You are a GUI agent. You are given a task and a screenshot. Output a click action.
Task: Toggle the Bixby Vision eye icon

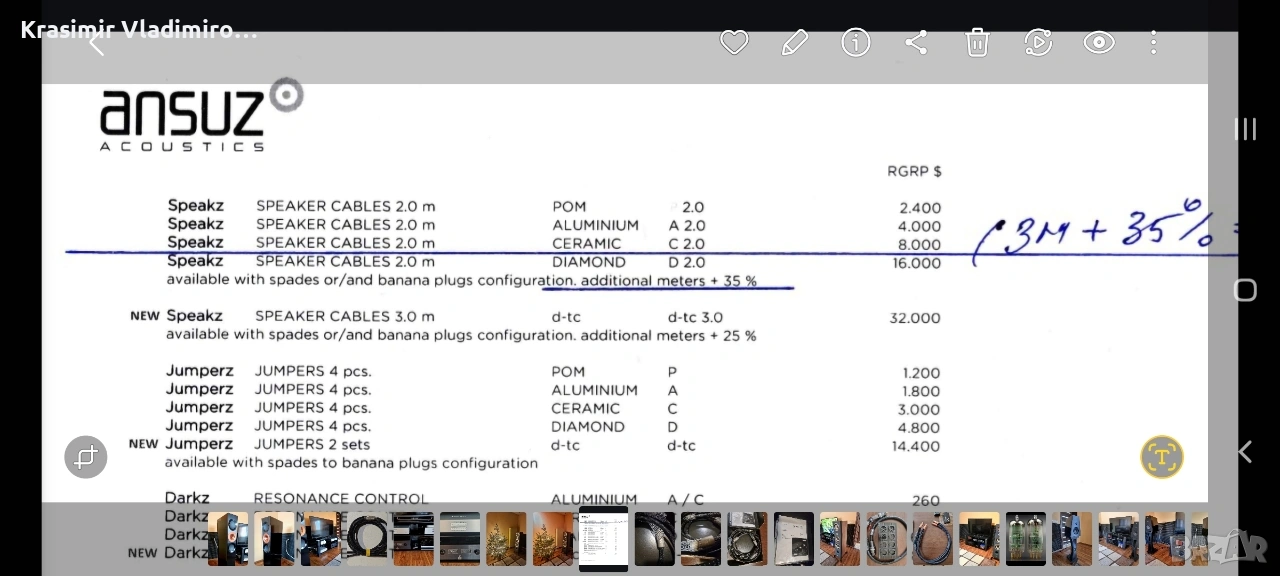[1099, 42]
